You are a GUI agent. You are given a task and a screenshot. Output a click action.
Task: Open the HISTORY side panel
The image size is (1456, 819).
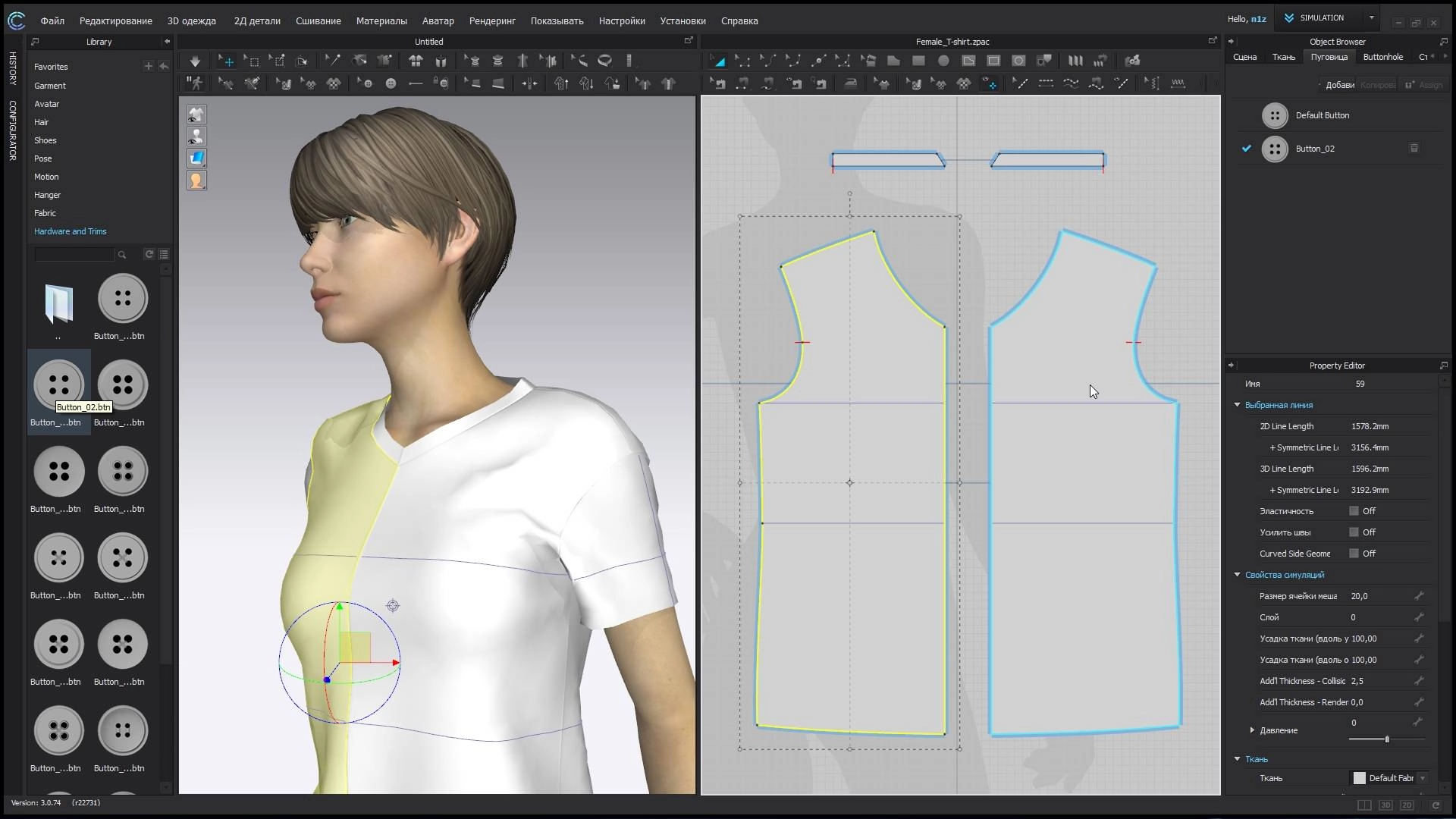tap(12, 68)
